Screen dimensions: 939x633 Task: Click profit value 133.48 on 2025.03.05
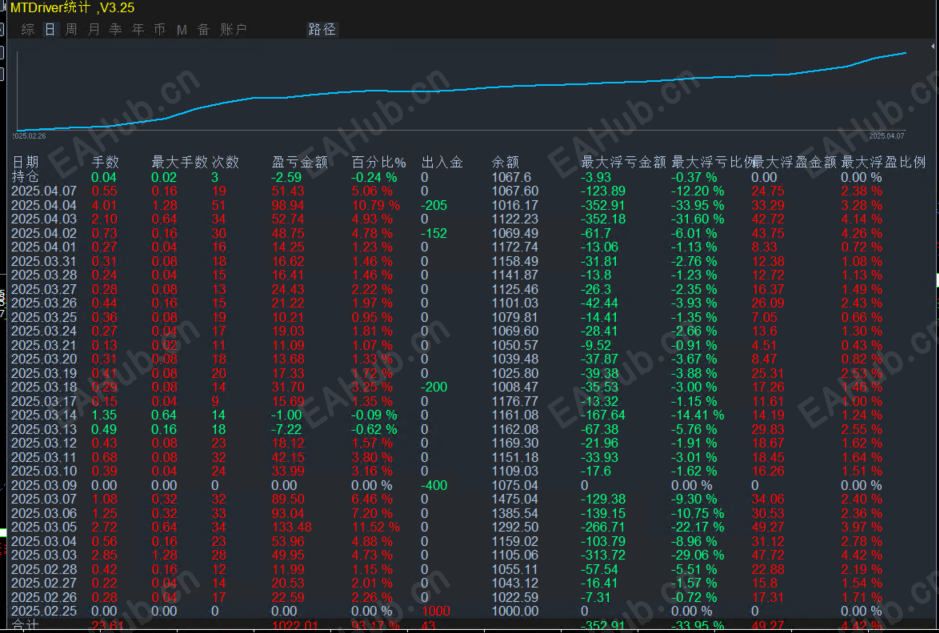click(x=292, y=527)
